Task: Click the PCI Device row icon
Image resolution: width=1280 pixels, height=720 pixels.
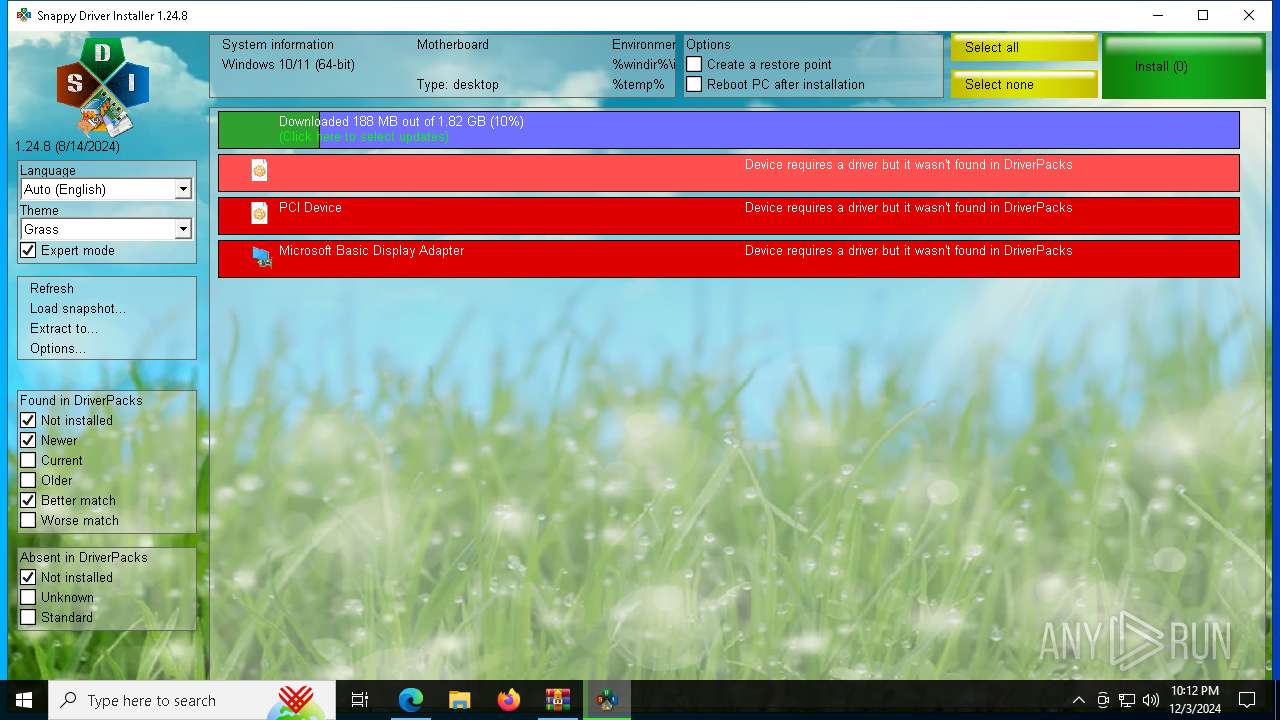Action: point(259,213)
